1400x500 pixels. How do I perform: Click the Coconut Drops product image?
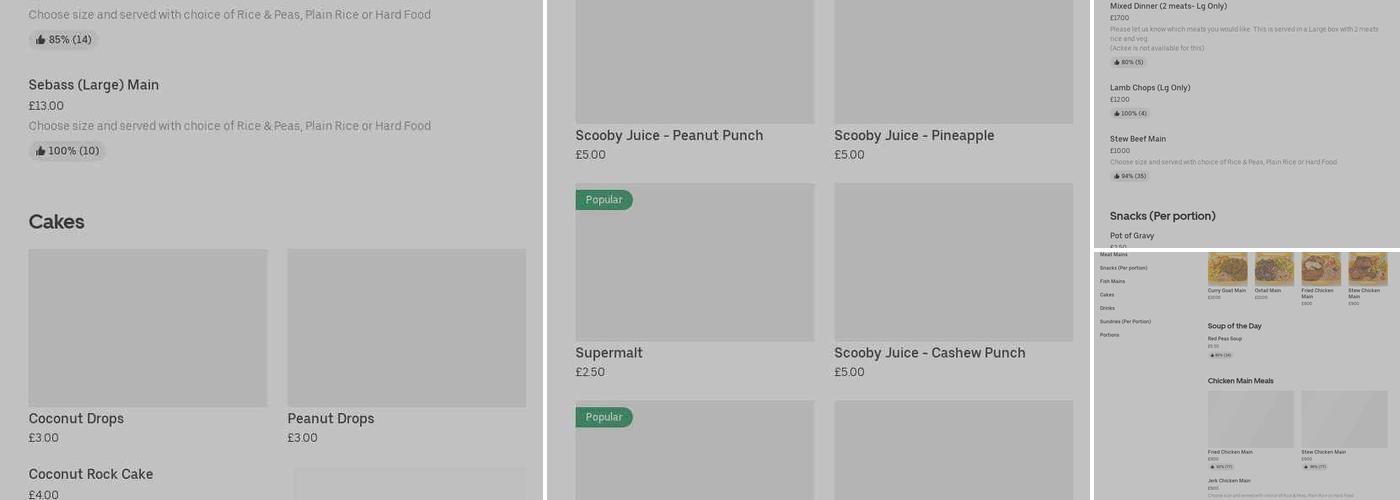pos(148,328)
